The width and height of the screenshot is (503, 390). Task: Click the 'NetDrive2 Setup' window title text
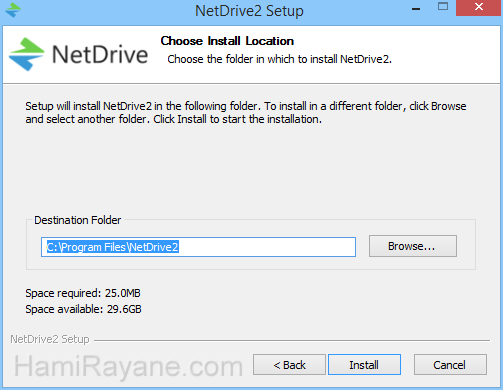(249, 11)
